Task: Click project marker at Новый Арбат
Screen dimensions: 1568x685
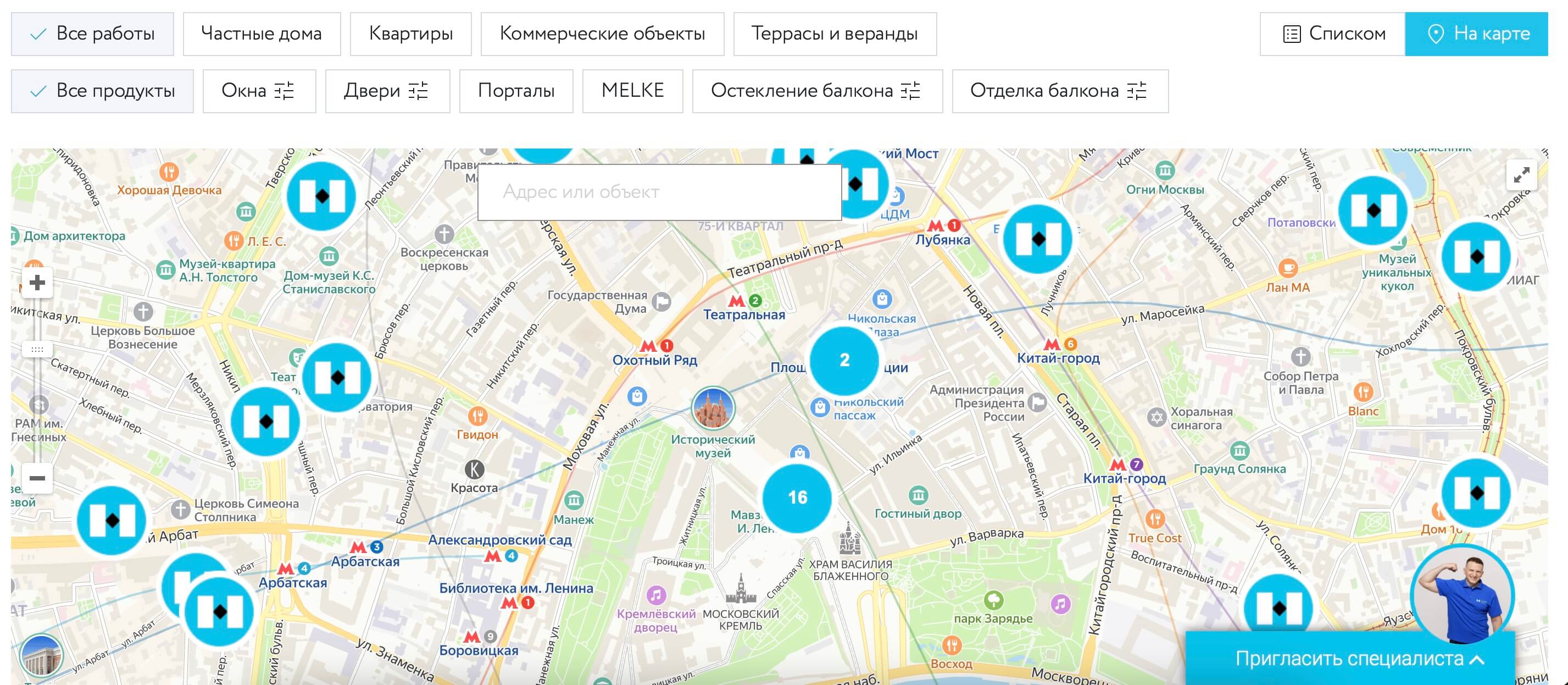Action: 112,521
